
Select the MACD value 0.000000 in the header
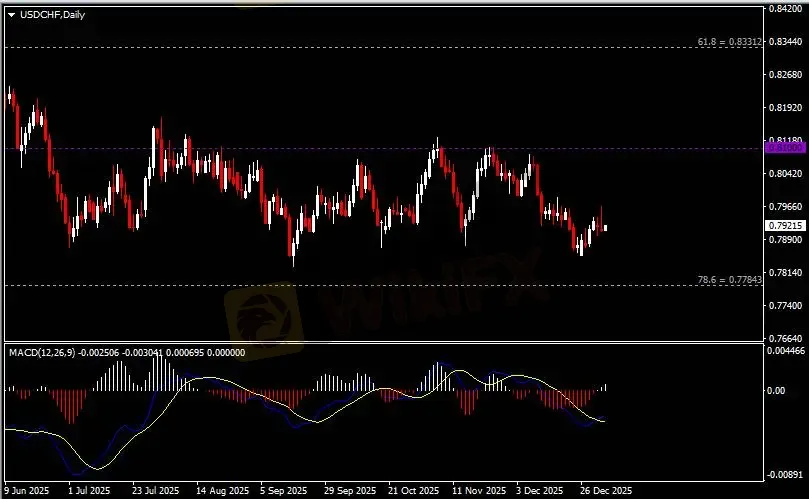click(226, 352)
